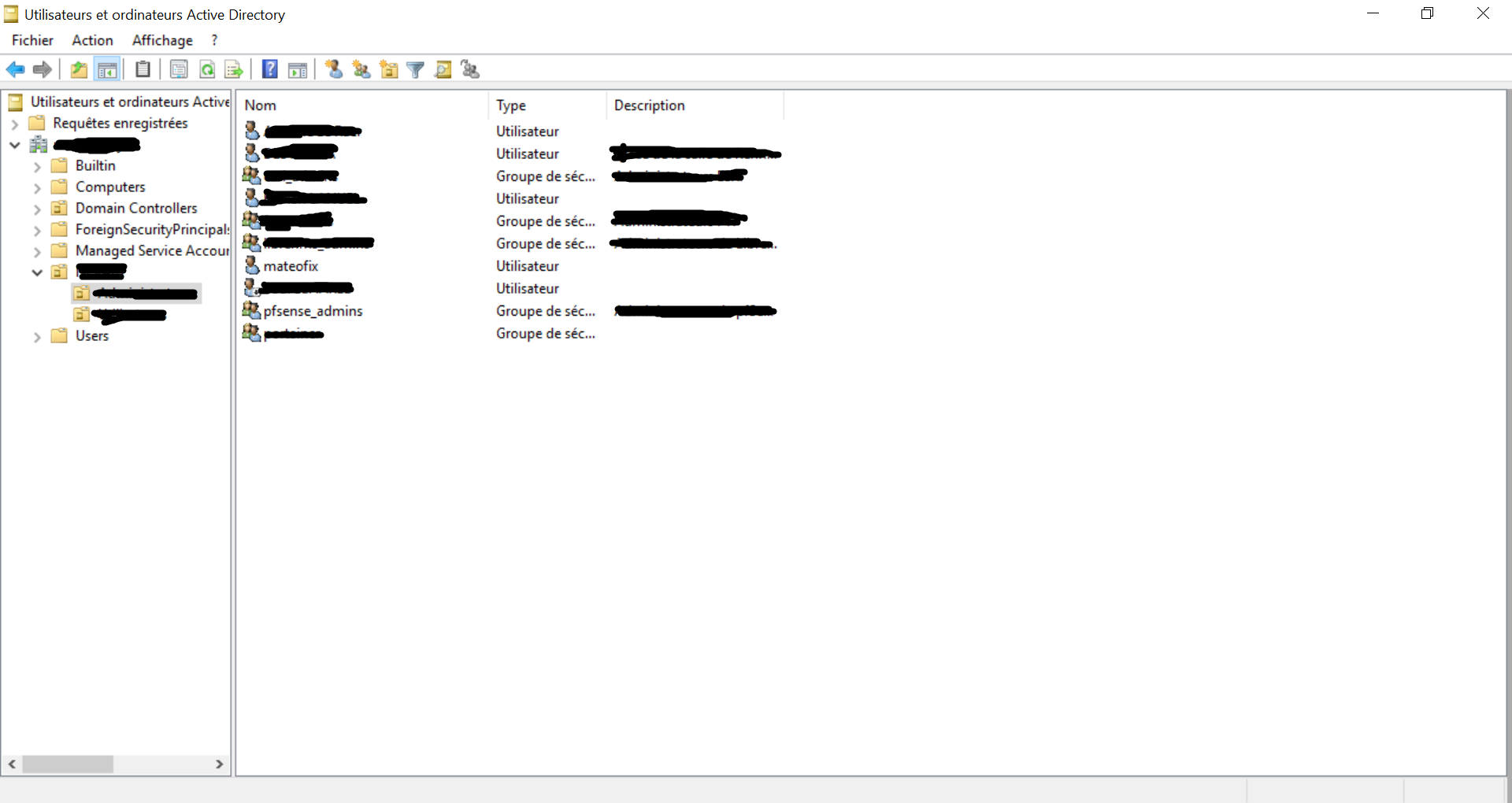Click the horizontal scrollbar right arrow
Viewport: 1512px width, 803px height.
[x=220, y=764]
